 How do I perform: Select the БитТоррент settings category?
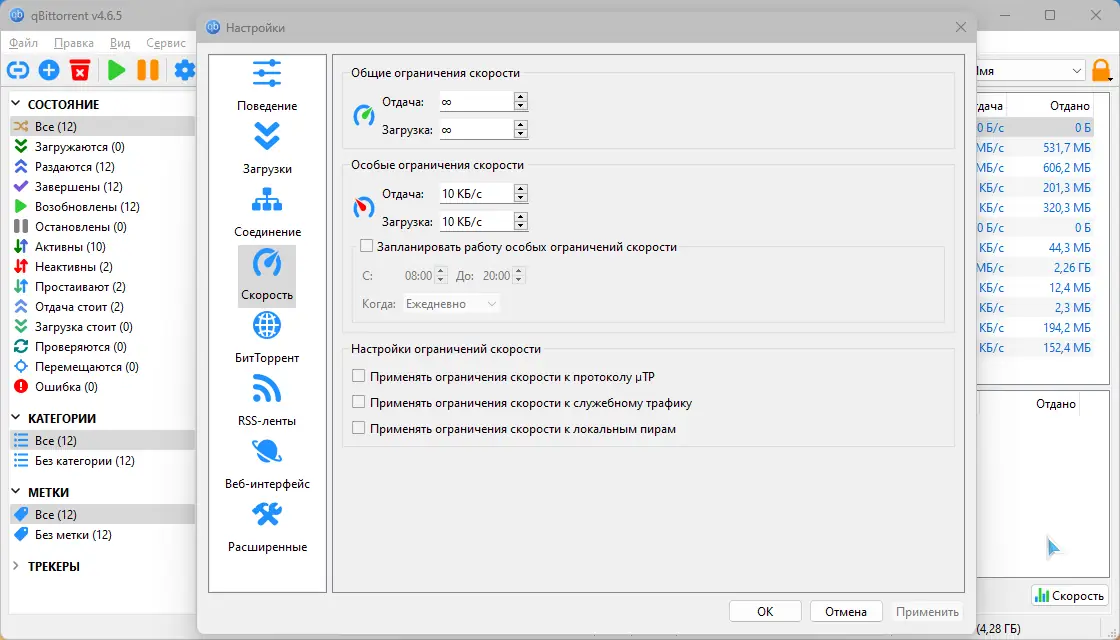(x=266, y=339)
